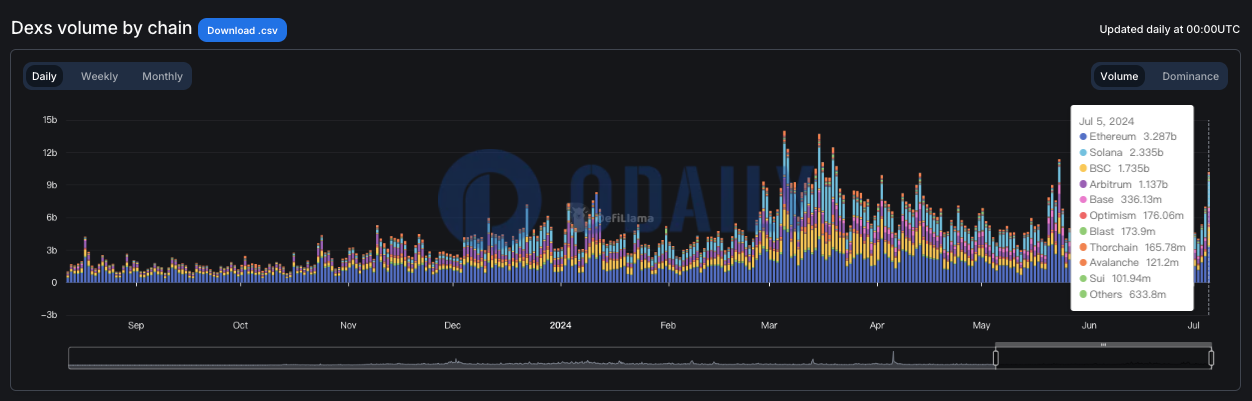Click the Nov x-axis label
Viewport: 1252px width, 401px height.
pyautogui.click(x=348, y=326)
